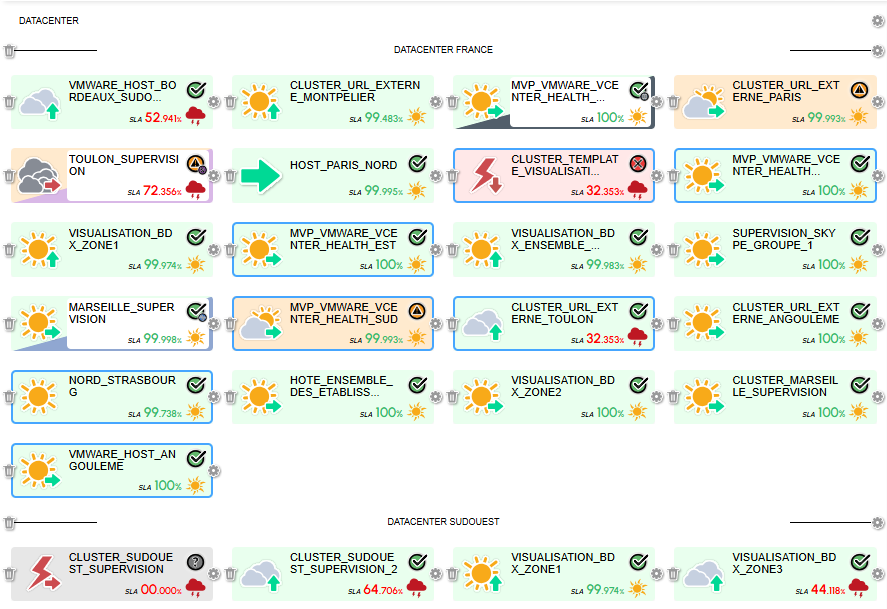Select the DATACENTER FRANCE section heading
Viewport: 887px width, 609px height.
[x=443, y=50]
